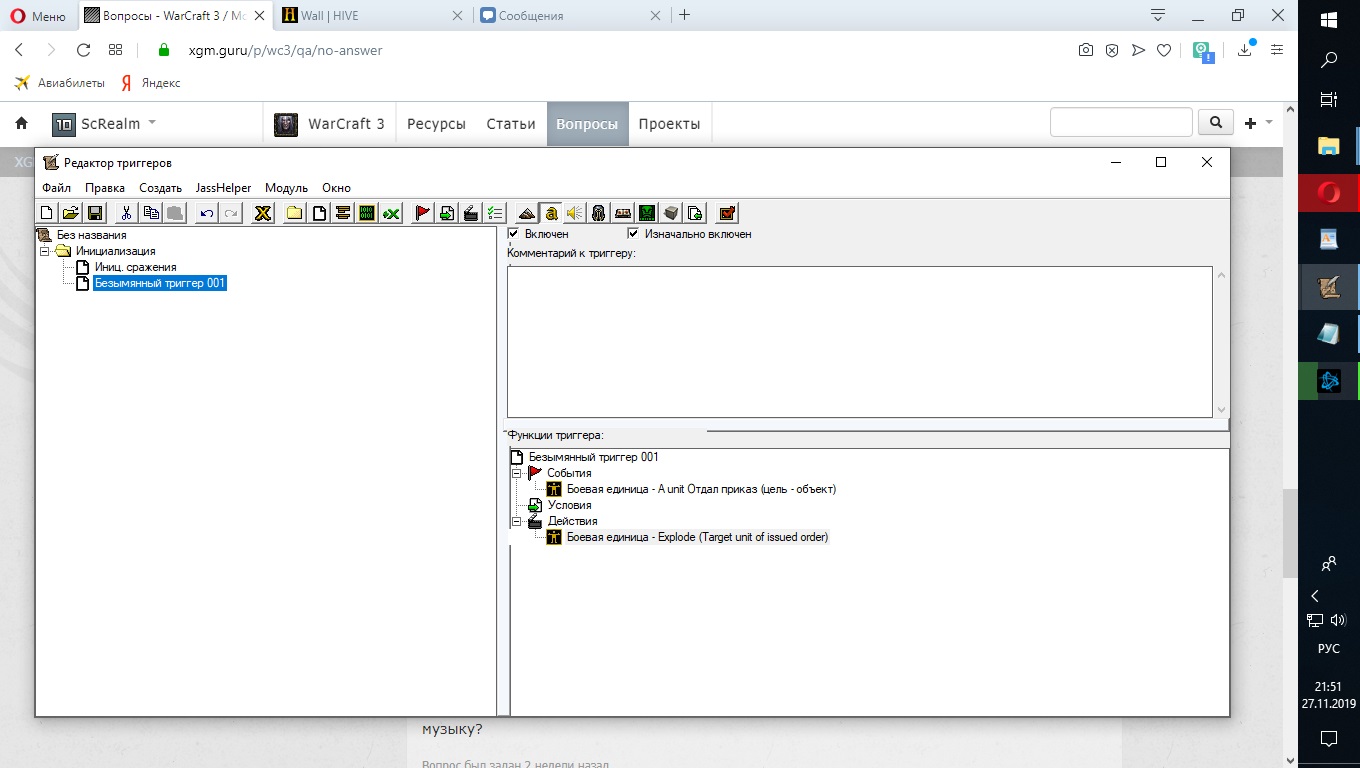Viewport: 1360px width, 768px height.
Task: Expand the arrow next to the plus button
Action: tap(1269, 123)
